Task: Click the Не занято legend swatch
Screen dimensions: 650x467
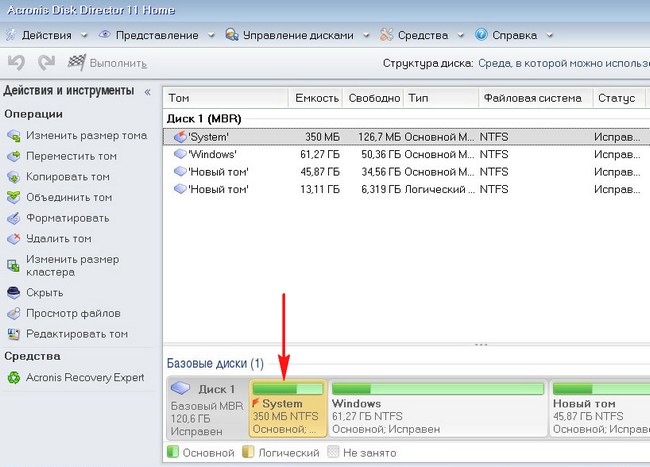Action: click(x=333, y=452)
